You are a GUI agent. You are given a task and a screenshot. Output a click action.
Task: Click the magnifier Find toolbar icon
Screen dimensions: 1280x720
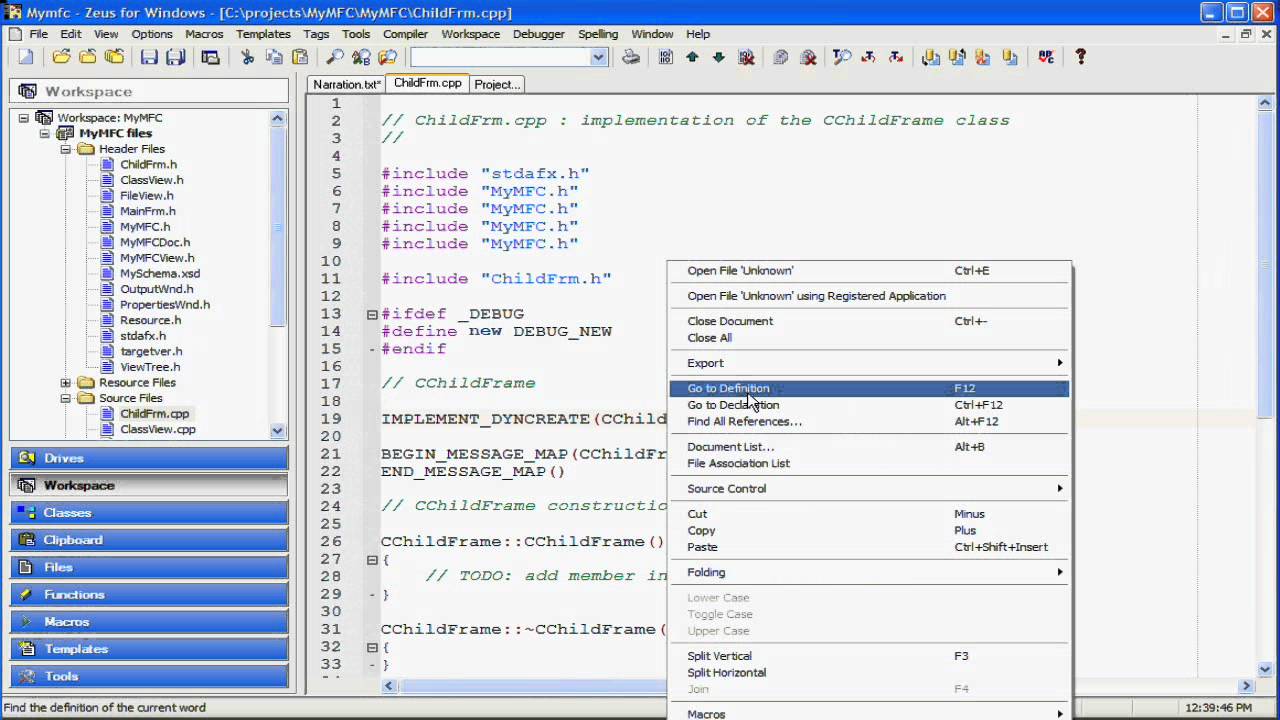pyautogui.click(x=335, y=57)
